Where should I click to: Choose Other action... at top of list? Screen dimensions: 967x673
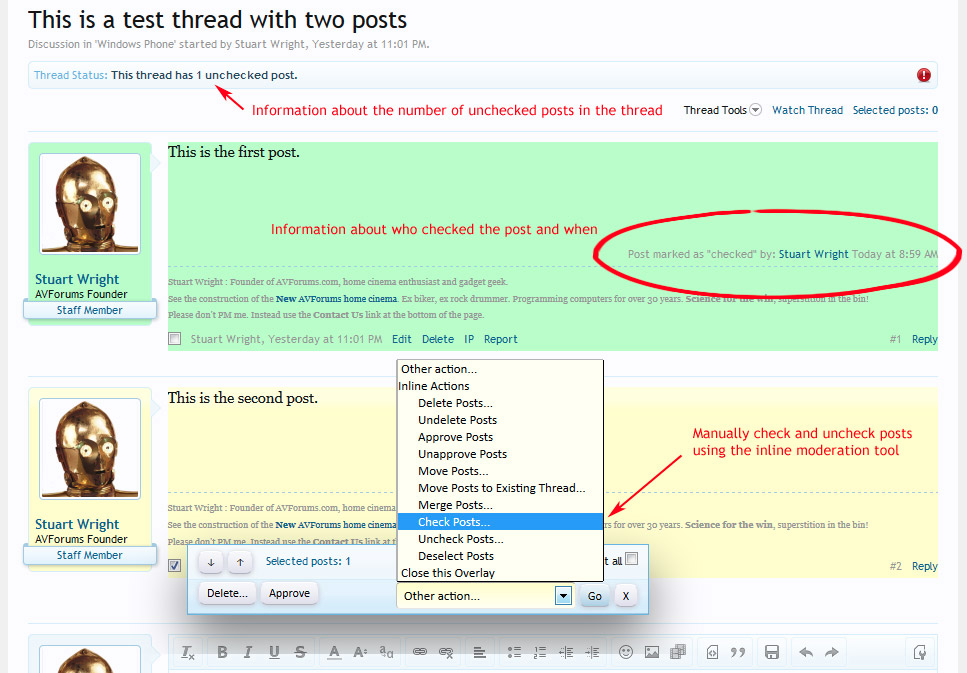pyautogui.click(x=500, y=369)
